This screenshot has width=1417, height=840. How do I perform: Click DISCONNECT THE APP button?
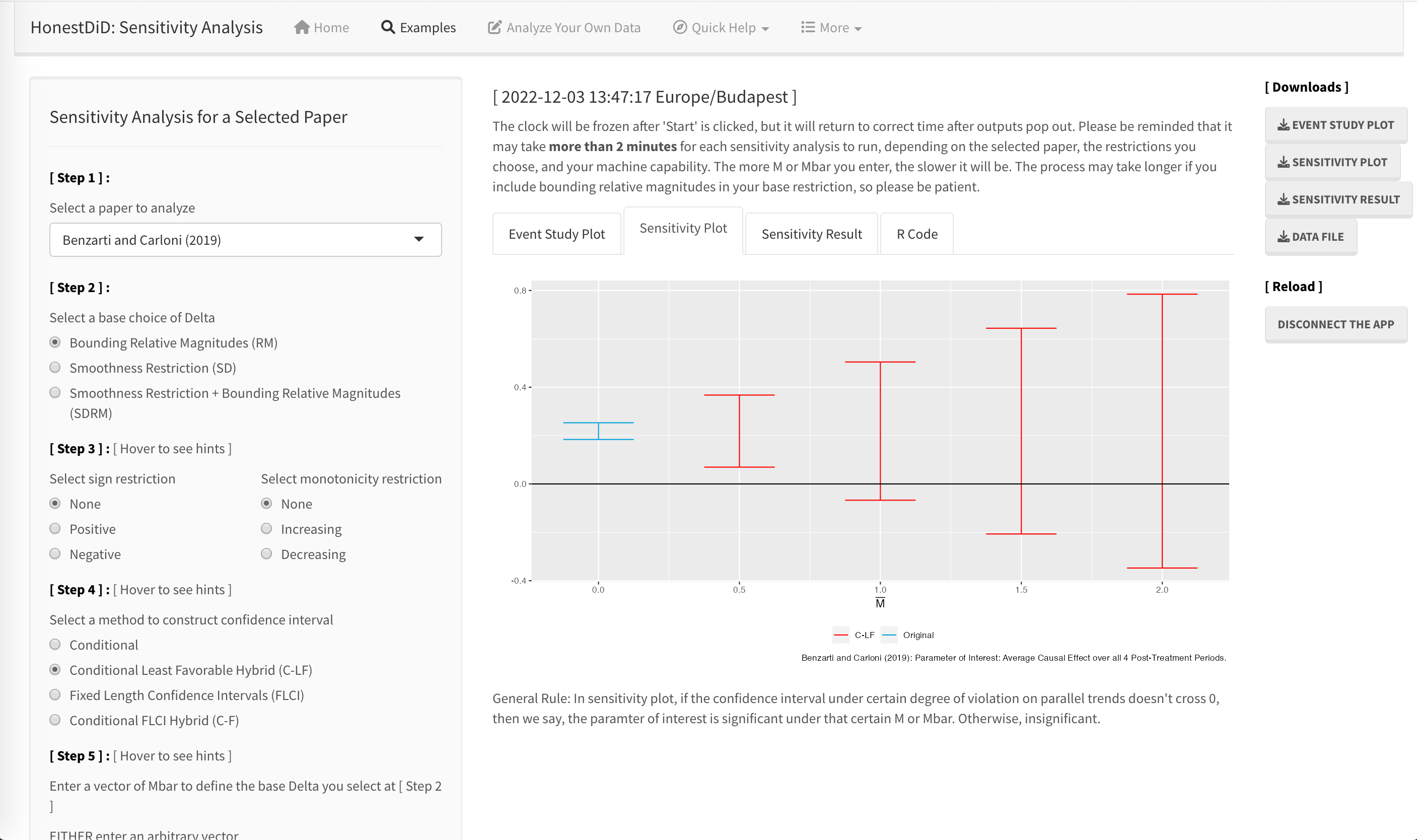1336,324
